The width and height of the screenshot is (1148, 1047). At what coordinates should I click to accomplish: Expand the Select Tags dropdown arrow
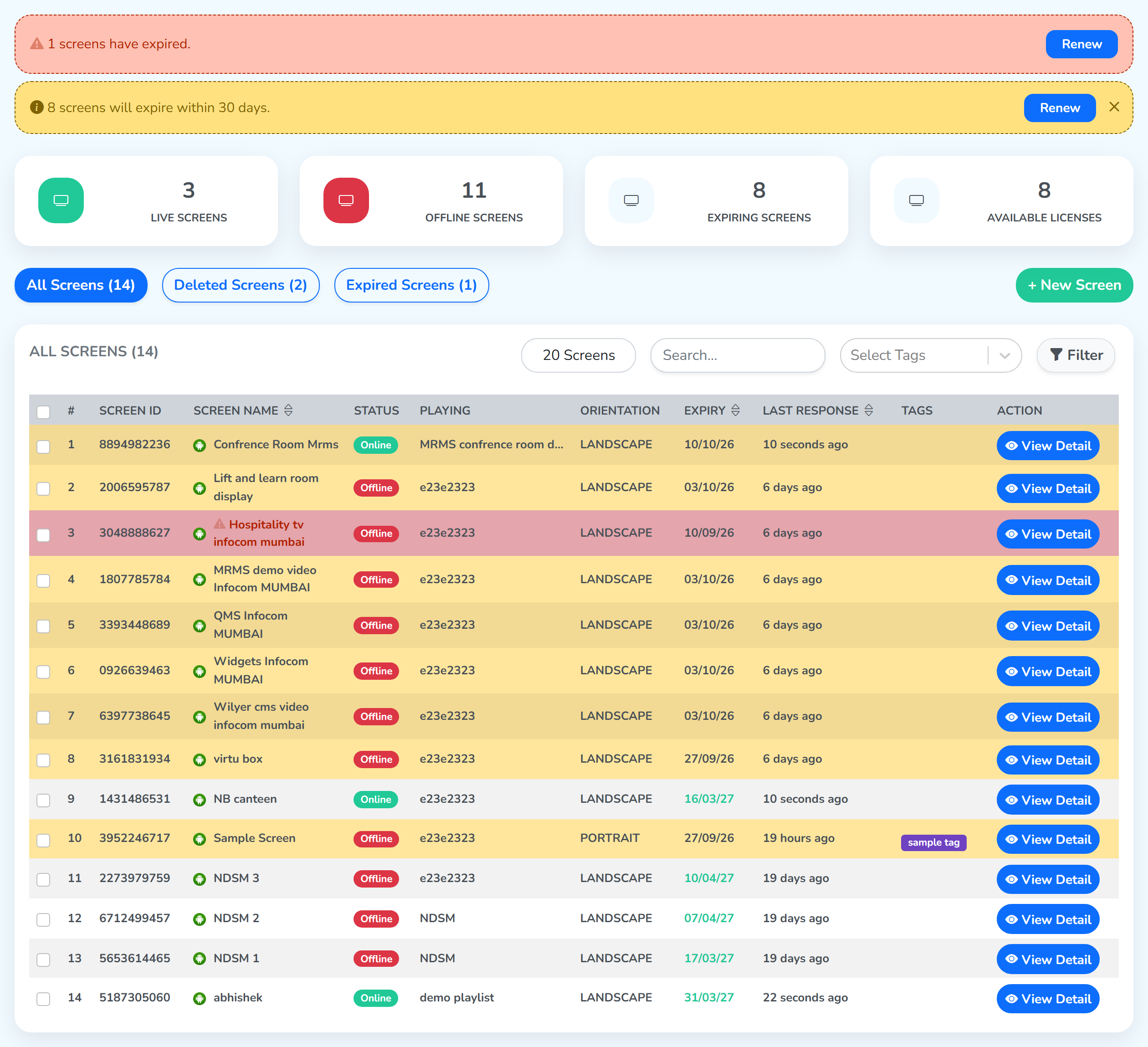point(1005,355)
